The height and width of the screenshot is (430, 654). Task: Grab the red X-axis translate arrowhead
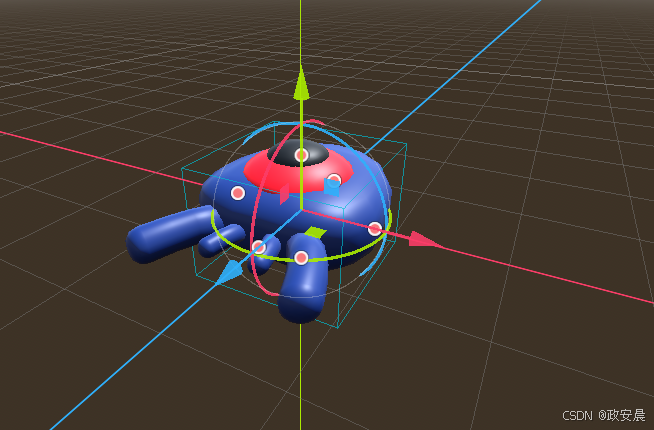[x=424, y=240]
